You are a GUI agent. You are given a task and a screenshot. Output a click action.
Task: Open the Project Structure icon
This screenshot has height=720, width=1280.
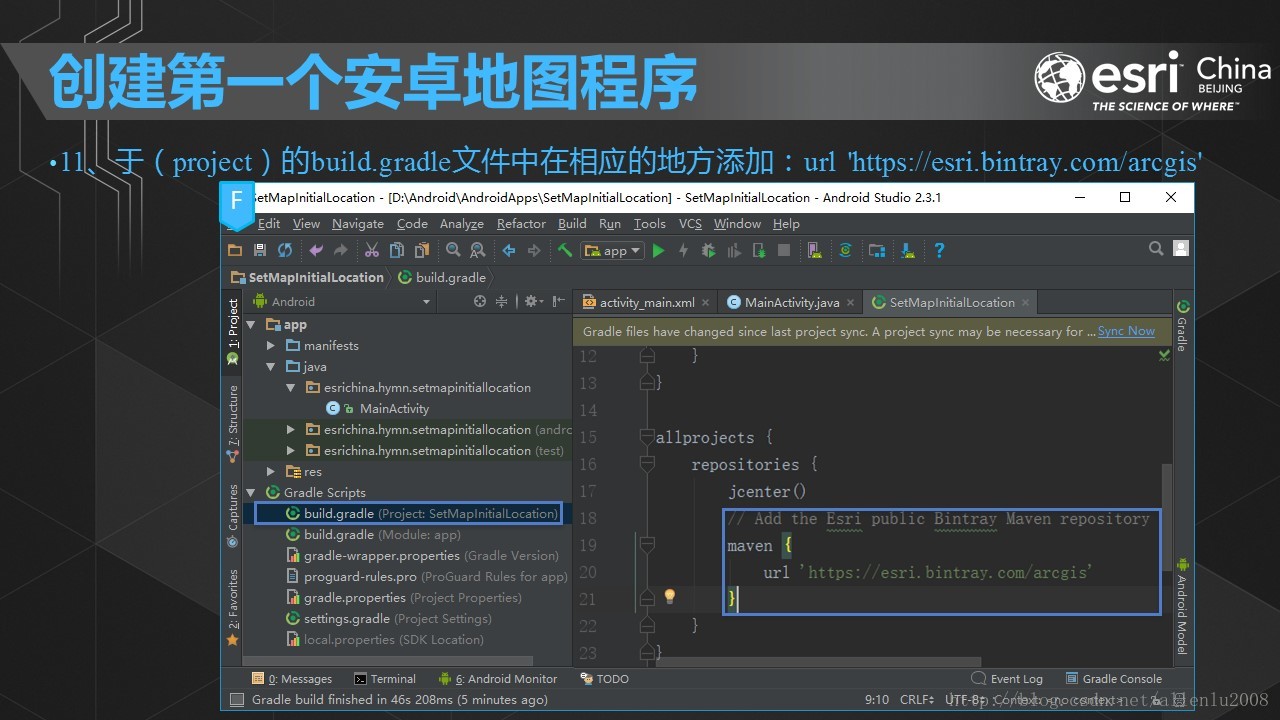(x=877, y=250)
